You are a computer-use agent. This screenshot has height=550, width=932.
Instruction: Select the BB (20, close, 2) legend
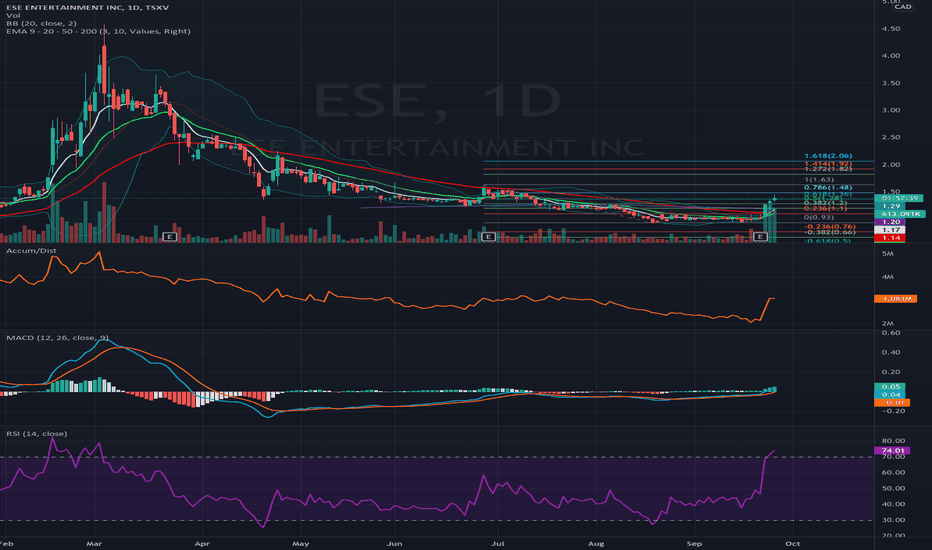pyautogui.click(x=42, y=23)
